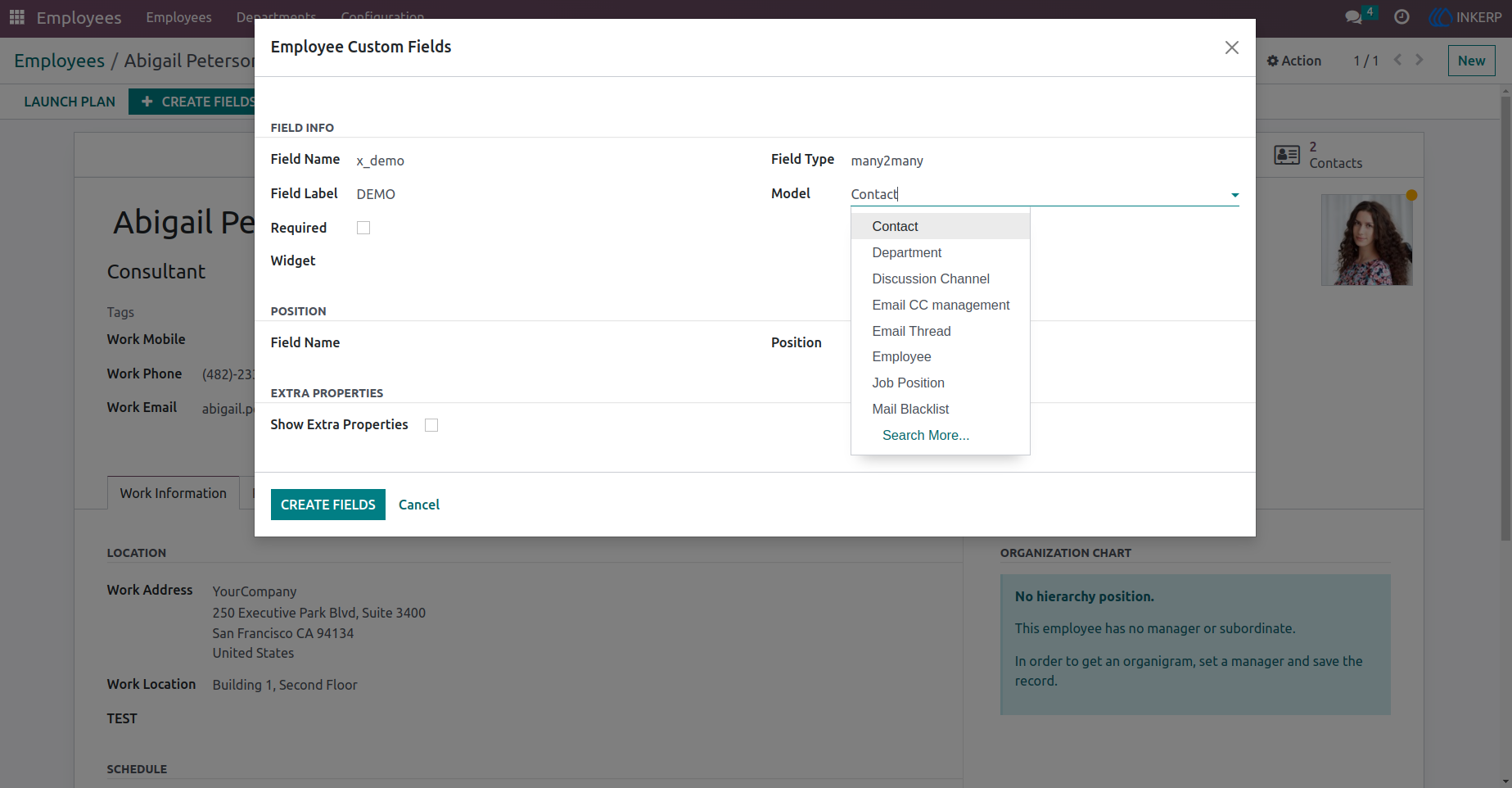Select Department from the model list
The width and height of the screenshot is (1512, 788).
(941, 252)
